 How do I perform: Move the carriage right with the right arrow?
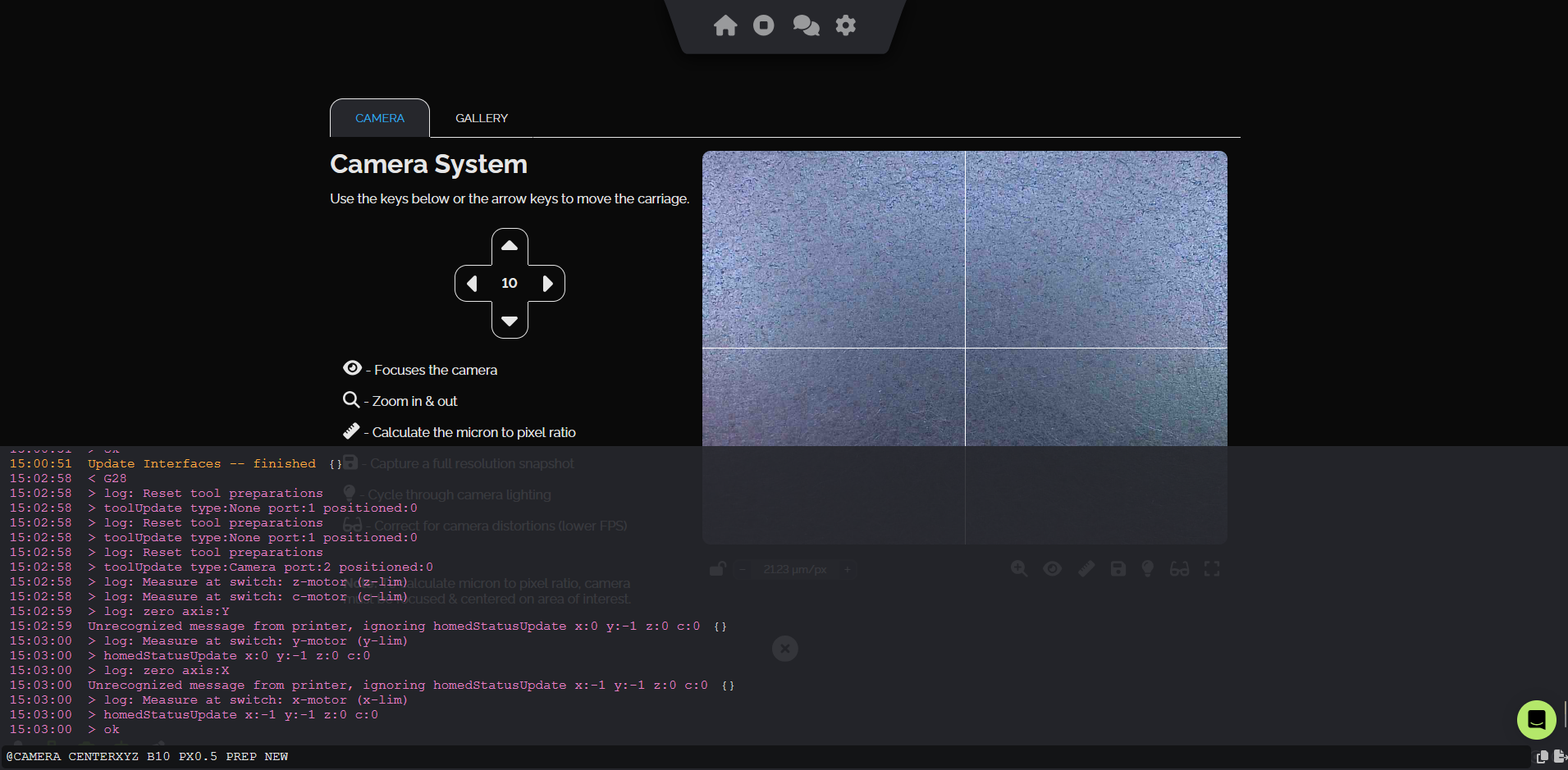tap(547, 284)
